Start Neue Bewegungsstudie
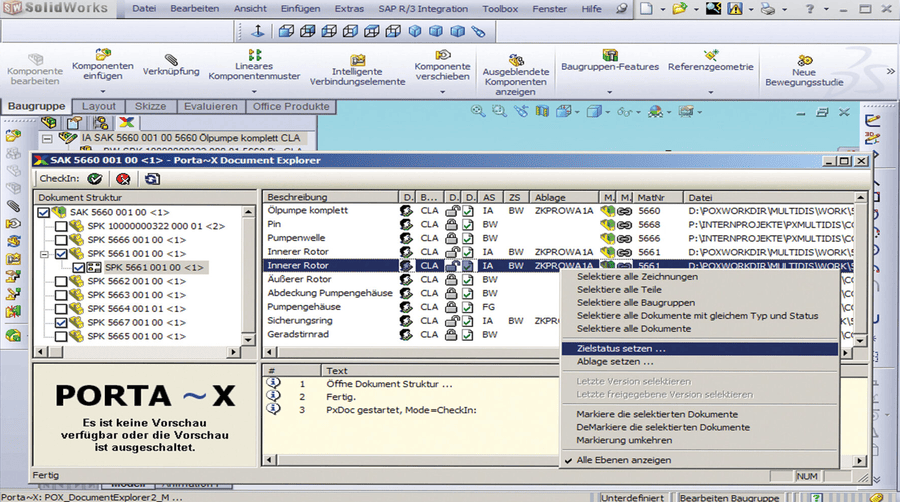Image resolution: width=900 pixels, height=502 pixels. tap(804, 70)
